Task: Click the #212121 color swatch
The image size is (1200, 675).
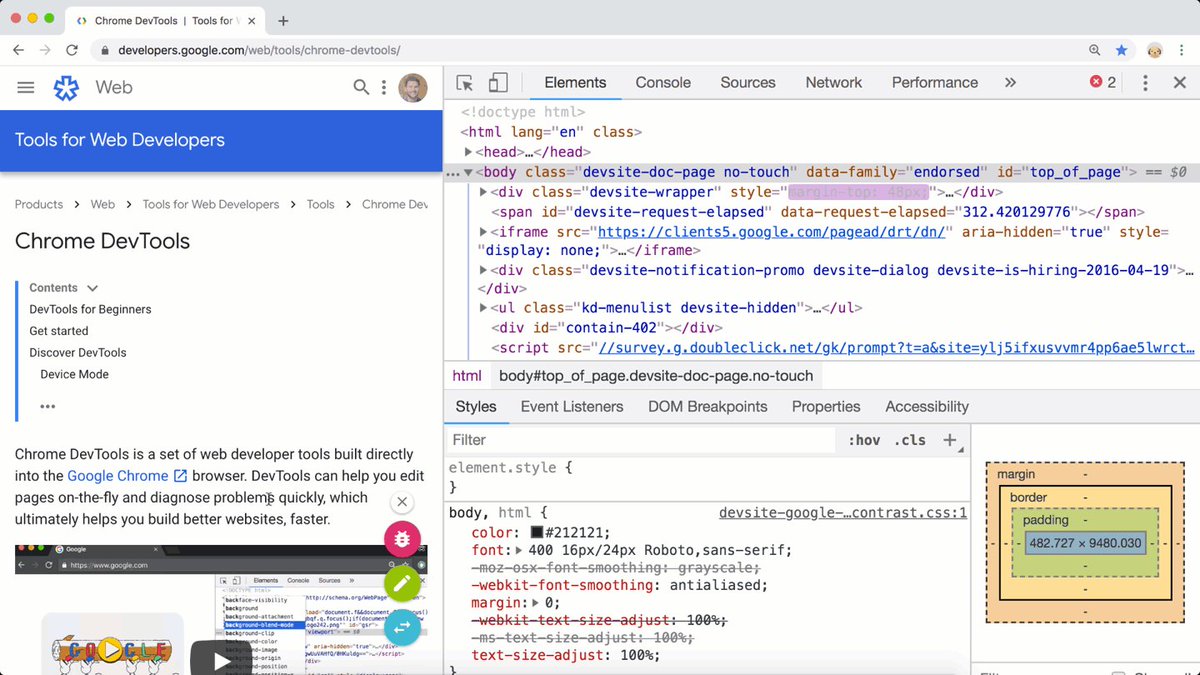Action: (x=537, y=533)
